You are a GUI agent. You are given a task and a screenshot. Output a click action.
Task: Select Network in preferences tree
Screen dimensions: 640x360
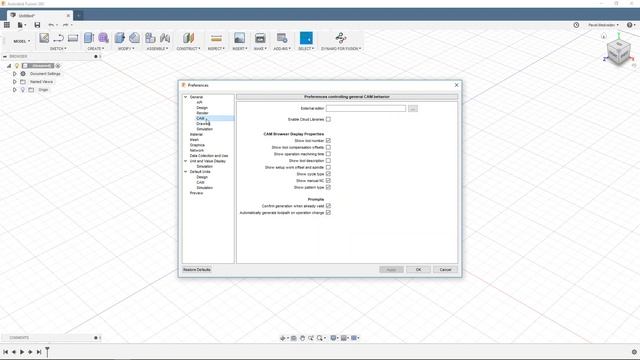[x=197, y=150]
